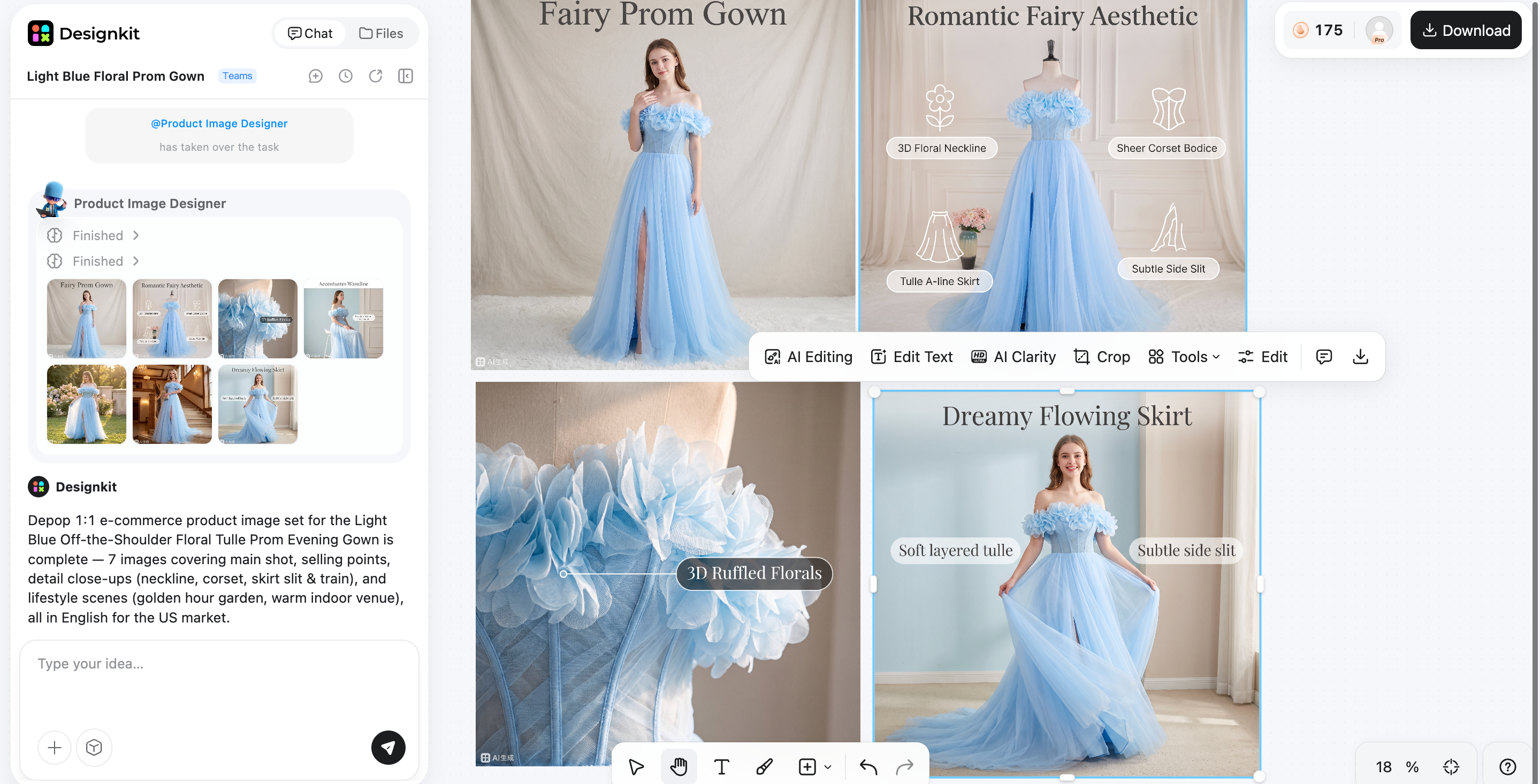Click AI Clarity option
This screenshot has height=784, width=1540.
pos(1013,357)
